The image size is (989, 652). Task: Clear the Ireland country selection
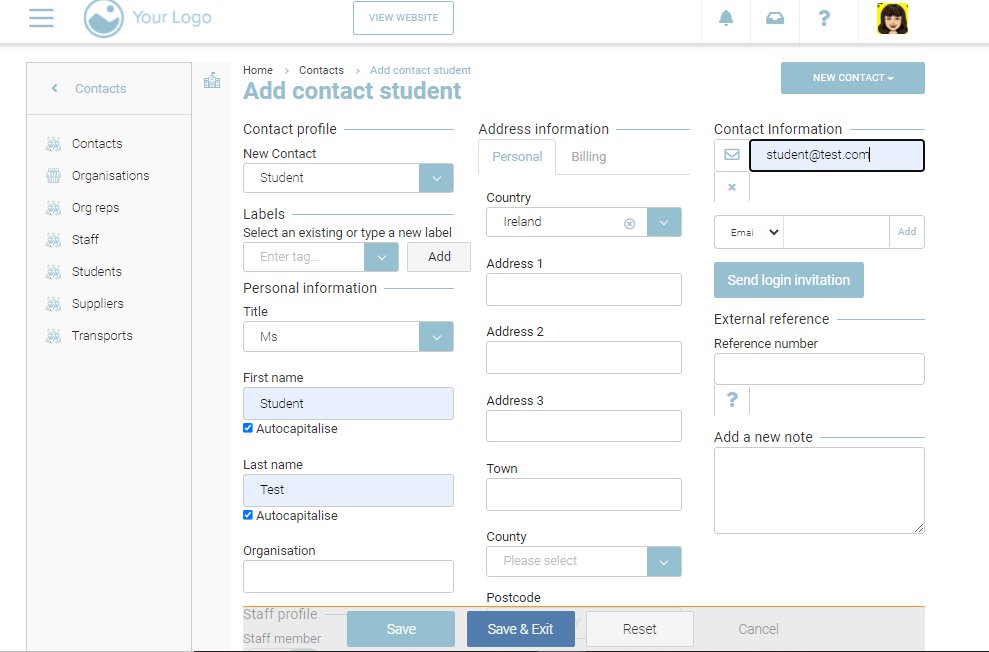629,223
